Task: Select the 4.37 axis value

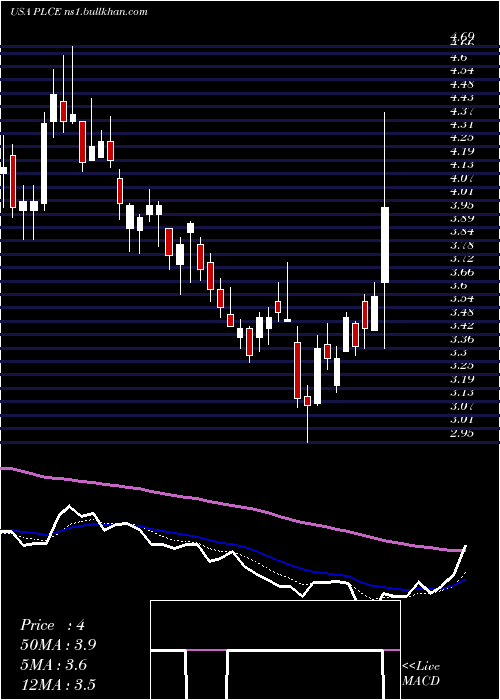Action: pyautogui.click(x=462, y=111)
